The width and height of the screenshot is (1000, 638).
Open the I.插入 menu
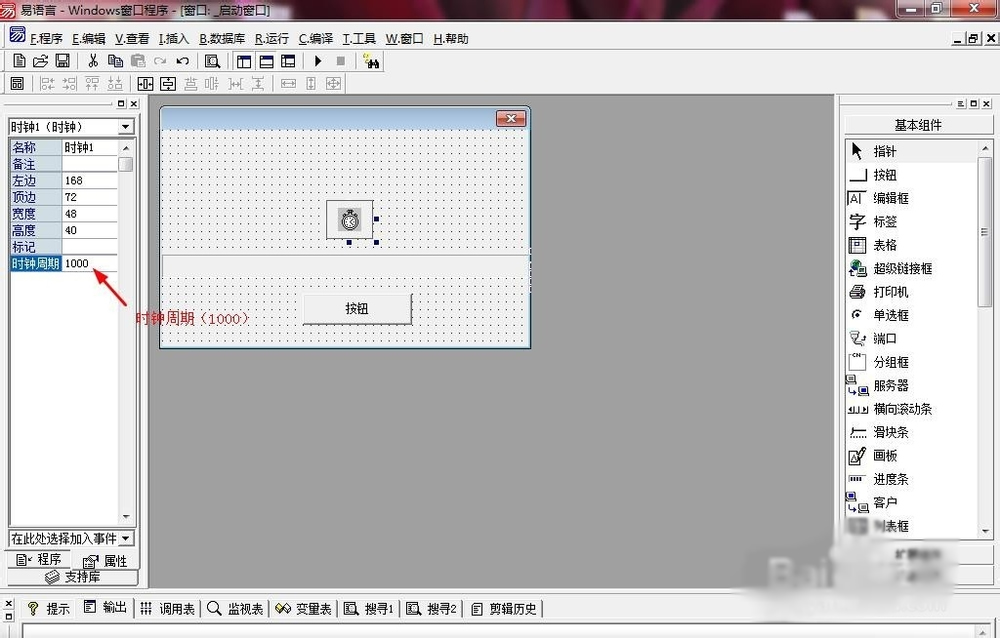(173, 39)
